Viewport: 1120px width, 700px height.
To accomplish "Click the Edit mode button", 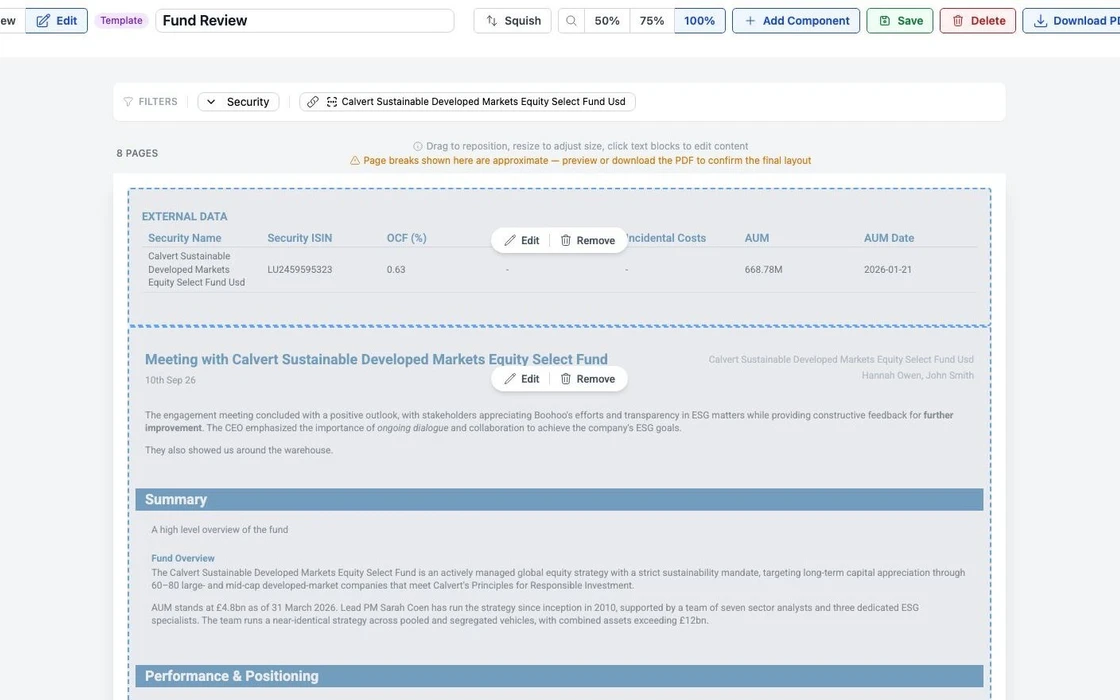I will click(56, 21).
